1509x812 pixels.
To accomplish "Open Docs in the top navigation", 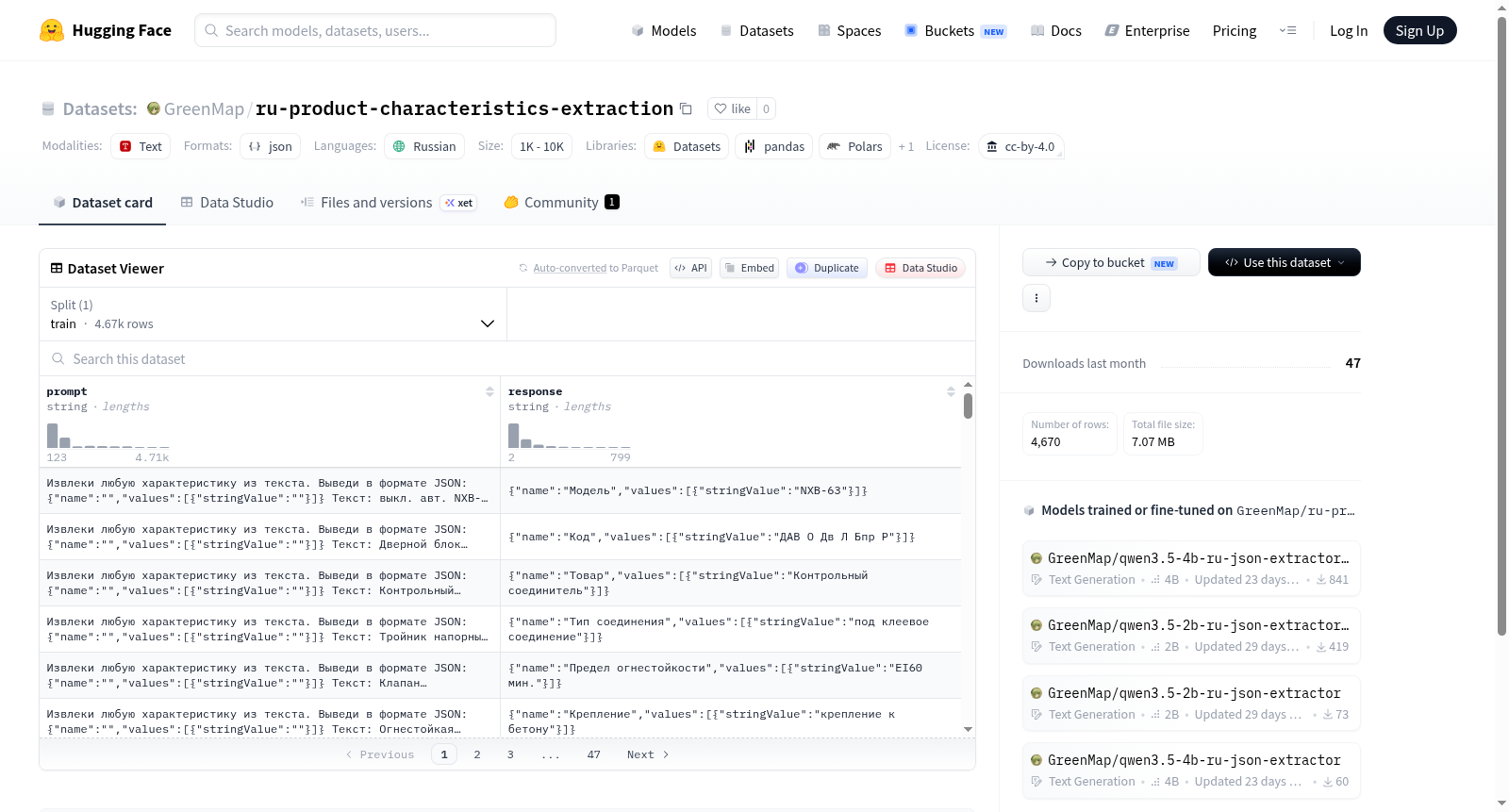I will click(x=1056, y=30).
